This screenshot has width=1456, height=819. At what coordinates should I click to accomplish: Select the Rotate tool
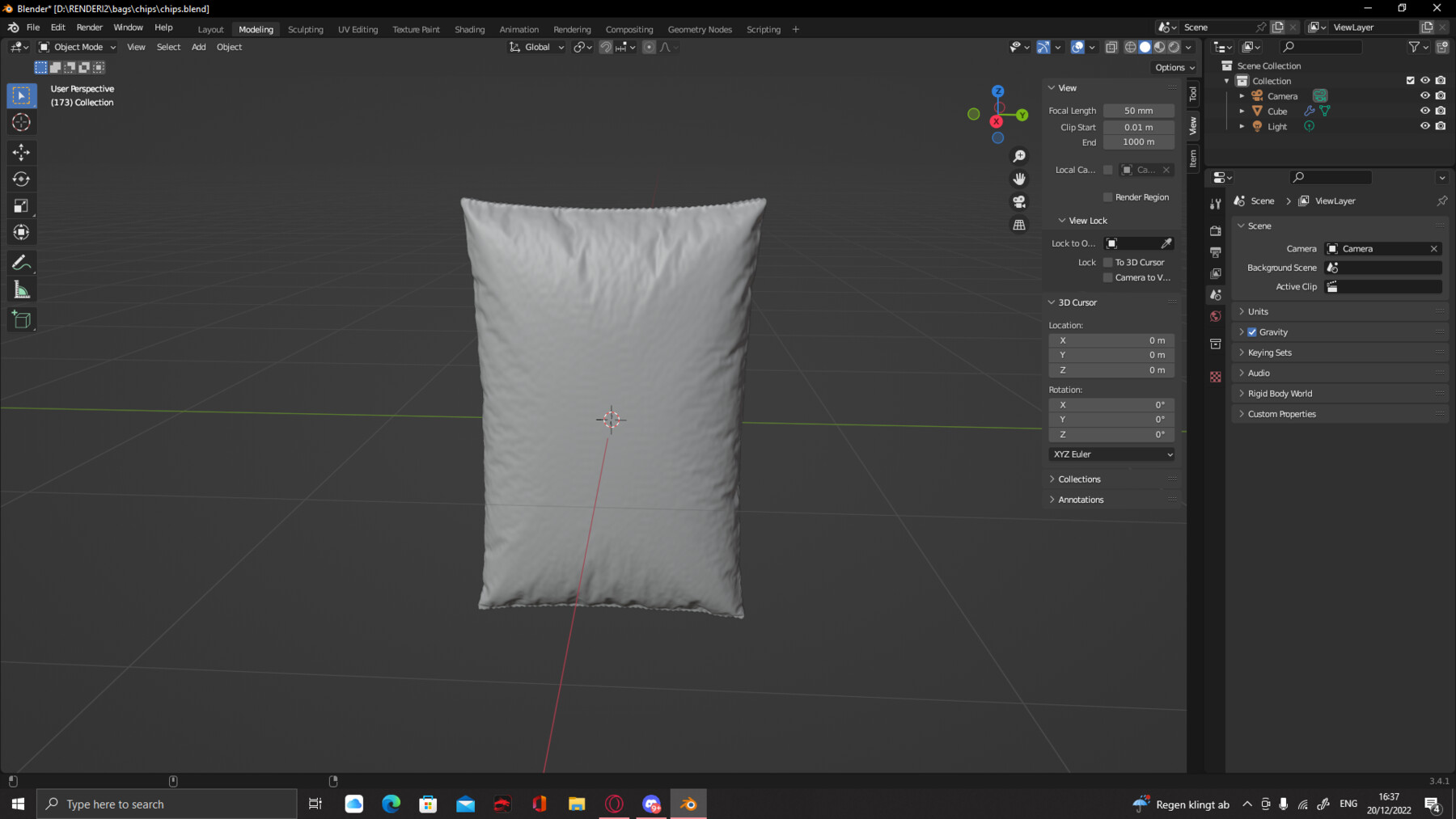22,179
